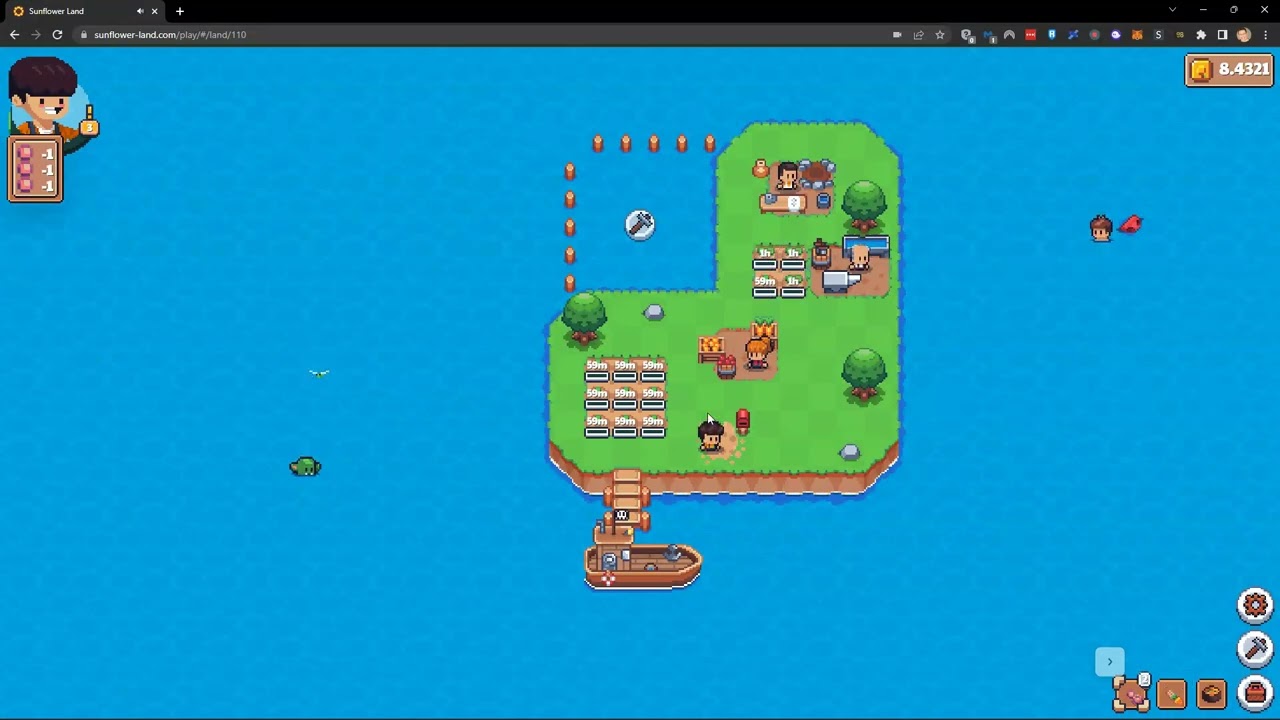
Task: Click the top-left 1h crop plot
Action: [765, 259]
